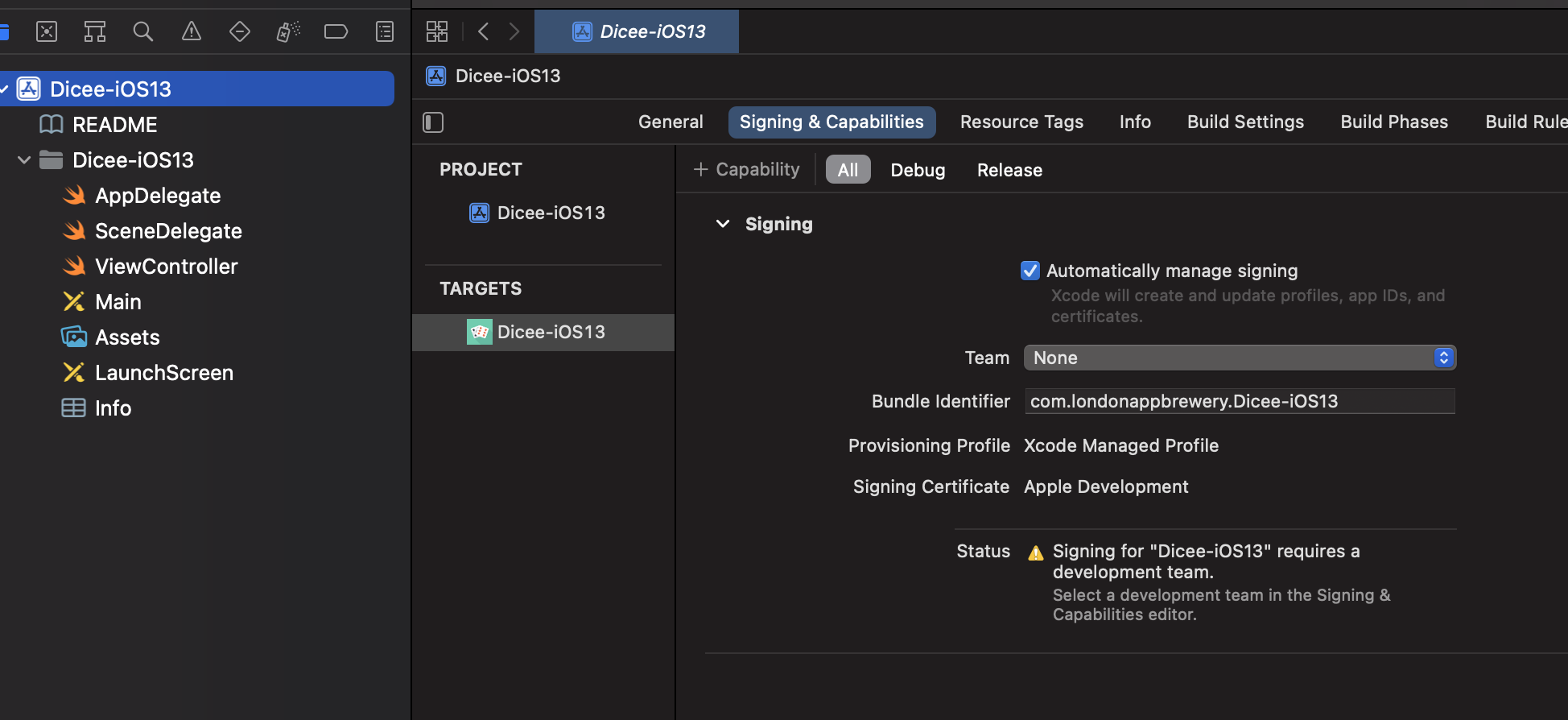Uncheck Automatically manage signing

click(x=1030, y=271)
